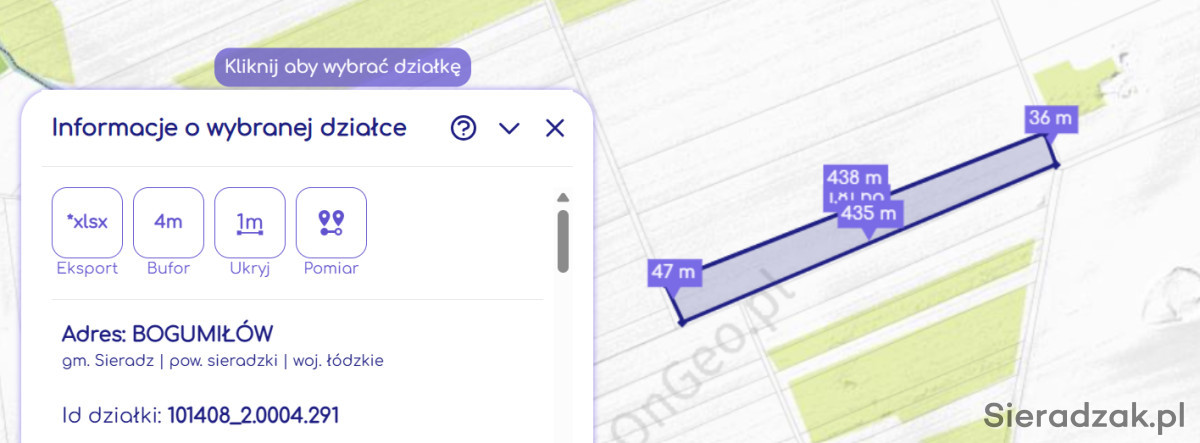Click the 435 m dimension label
Screen dimensions: 1200x443
pyautogui.click(x=868, y=212)
